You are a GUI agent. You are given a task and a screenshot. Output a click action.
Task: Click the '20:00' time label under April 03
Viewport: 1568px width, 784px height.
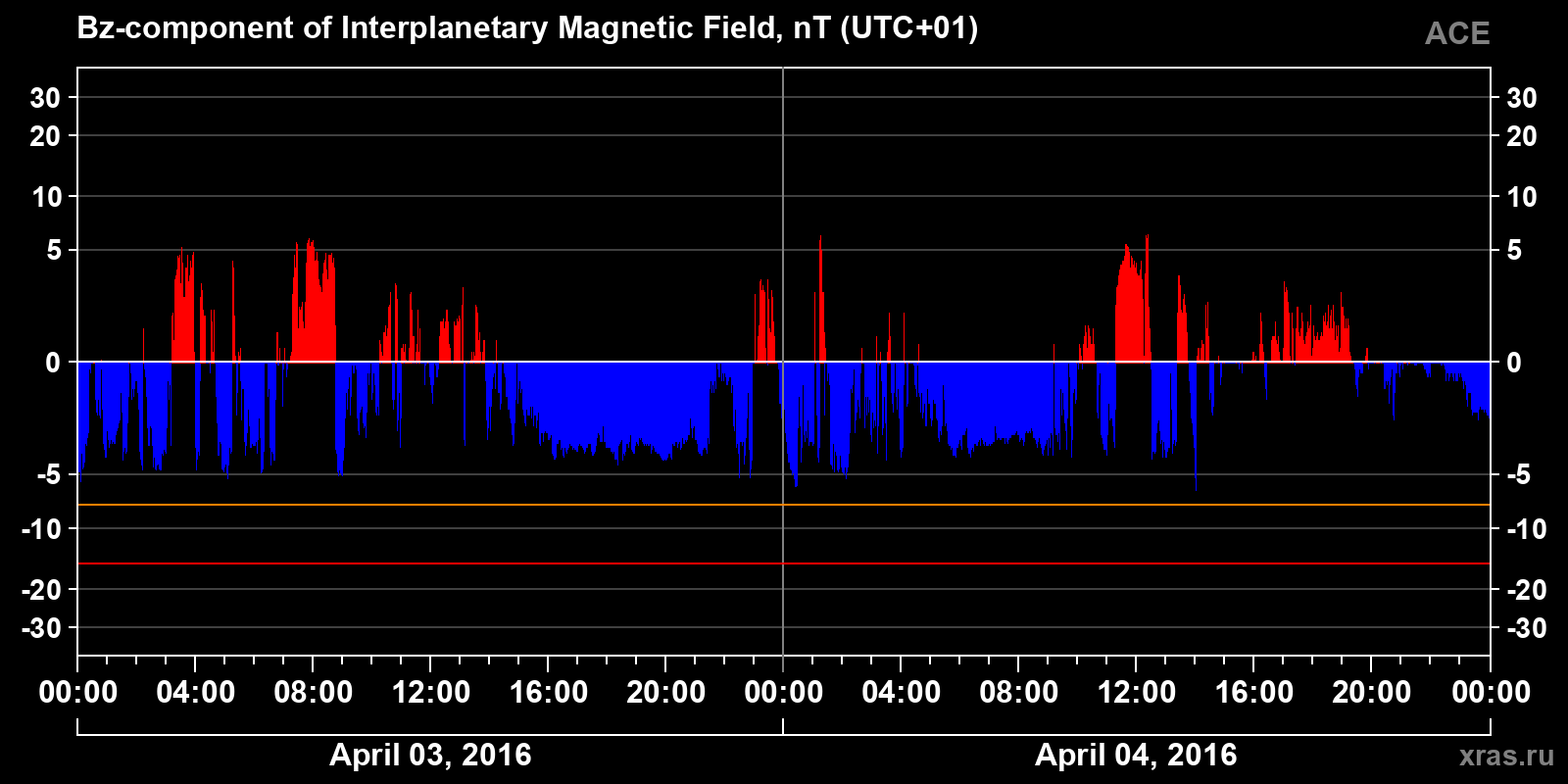[666, 693]
